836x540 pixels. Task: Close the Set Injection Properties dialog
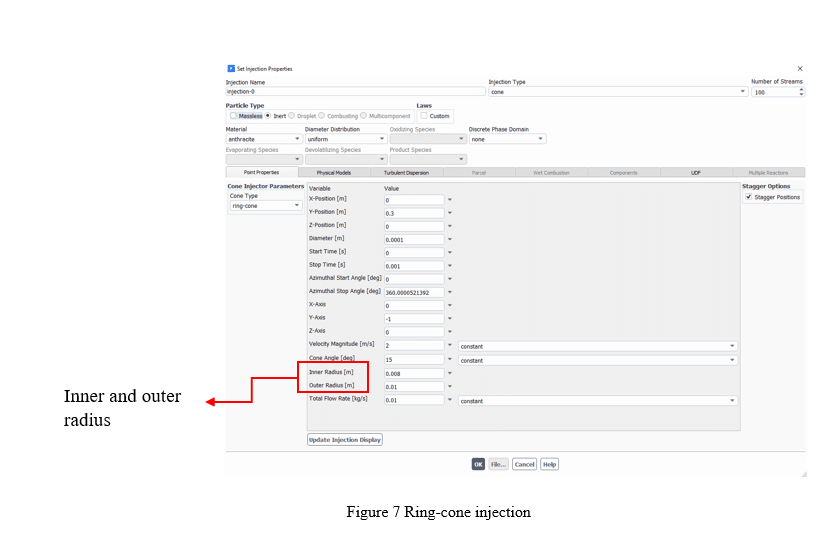[x=799, y=68]
